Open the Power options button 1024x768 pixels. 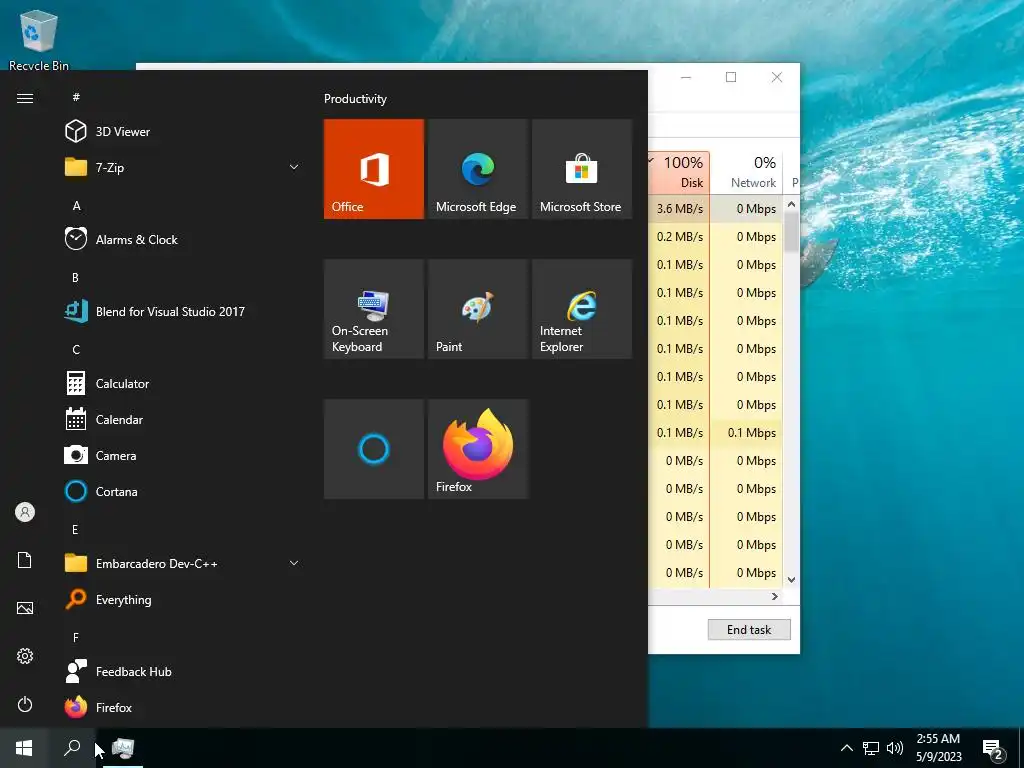tap(25, 704)
